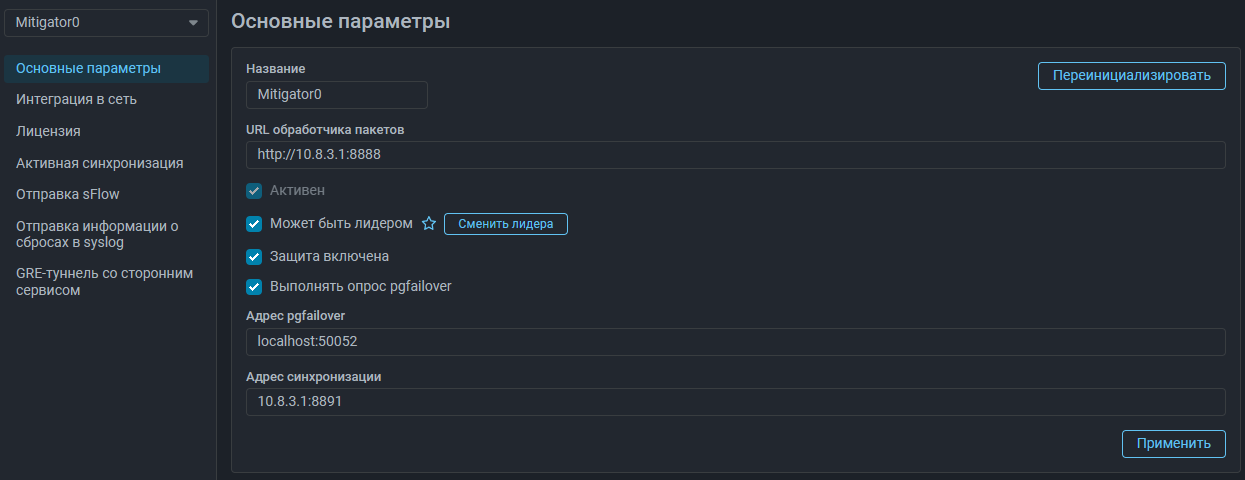Go to Лицензия settings page
This screenshot has width=1245, height=480.
(x=48, y=131)
